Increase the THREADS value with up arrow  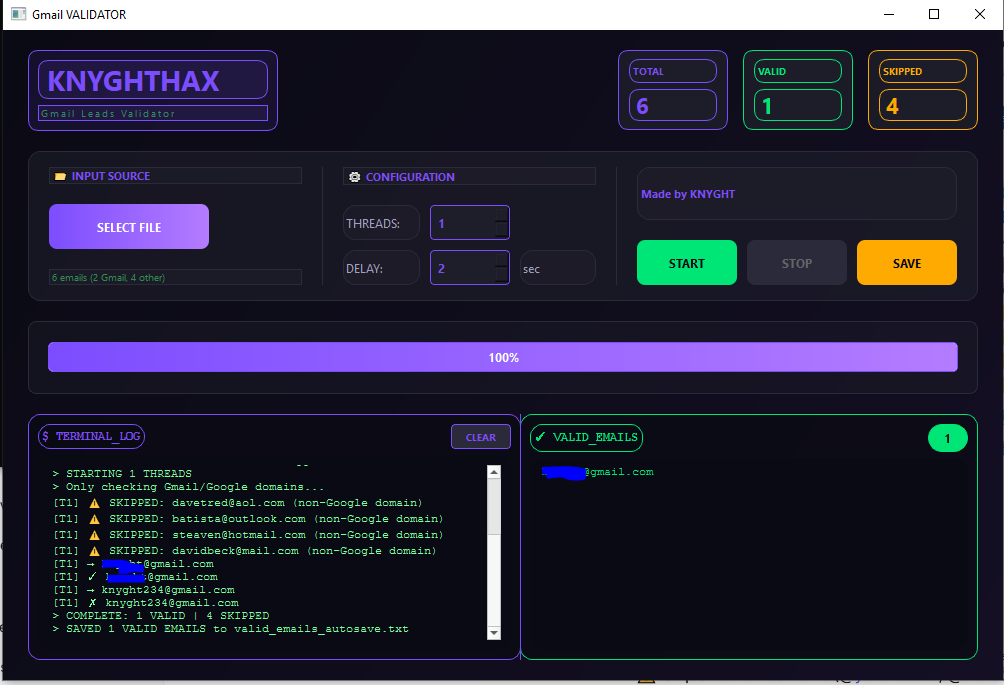click(x=502, y=215)
